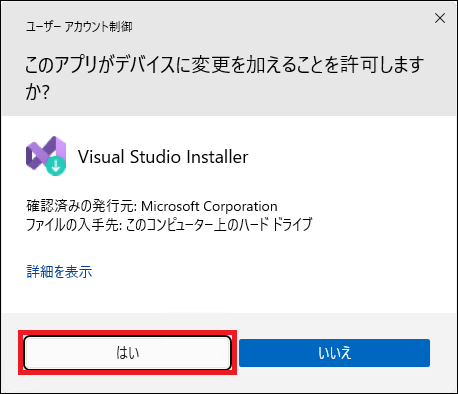Click the このコンピューター上のハード ドライブ text
The image size is (458, 394).
[219, 224]
